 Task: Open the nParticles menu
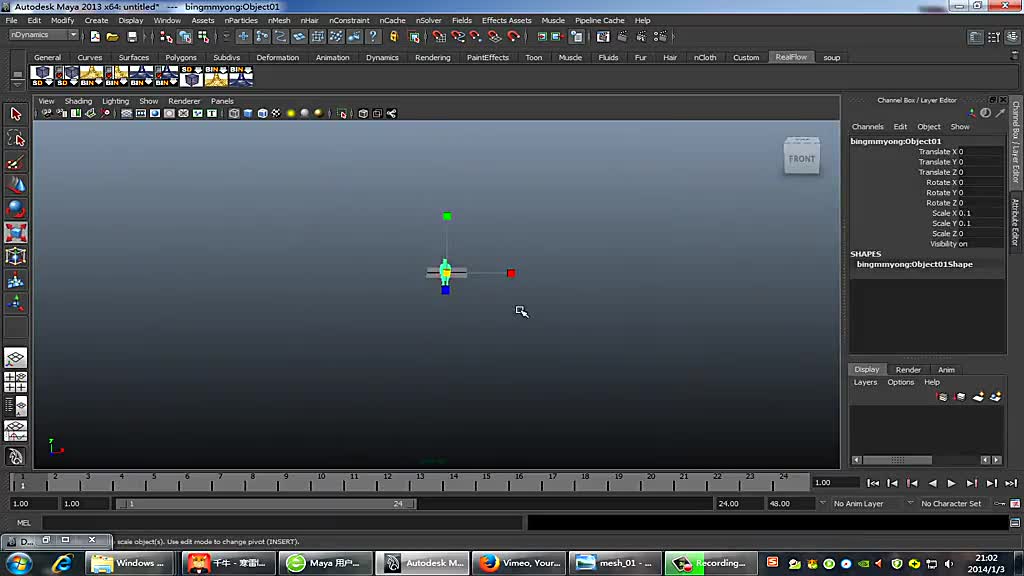coord(240,20)
